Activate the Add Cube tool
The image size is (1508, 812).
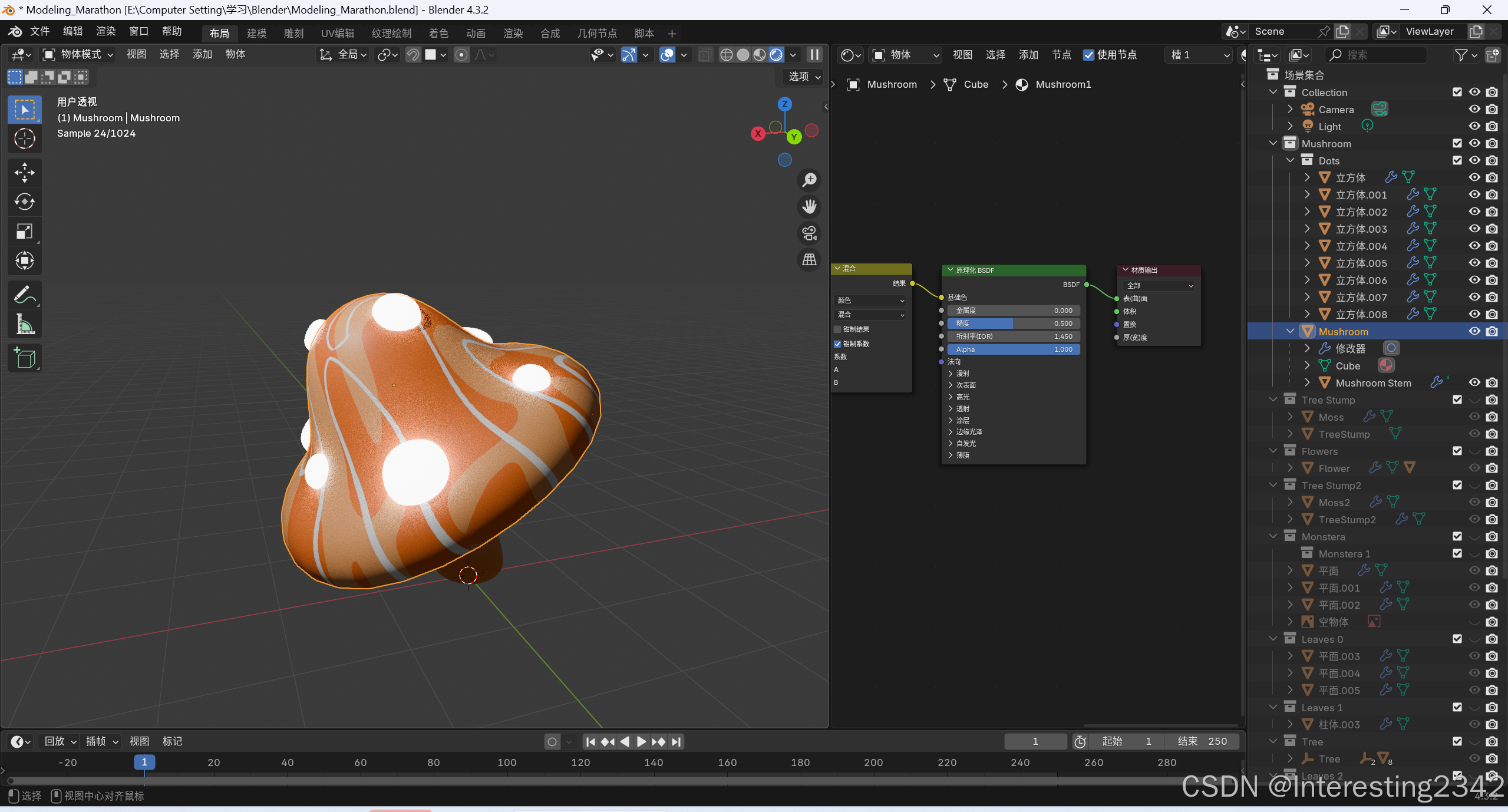click(24, 358)
